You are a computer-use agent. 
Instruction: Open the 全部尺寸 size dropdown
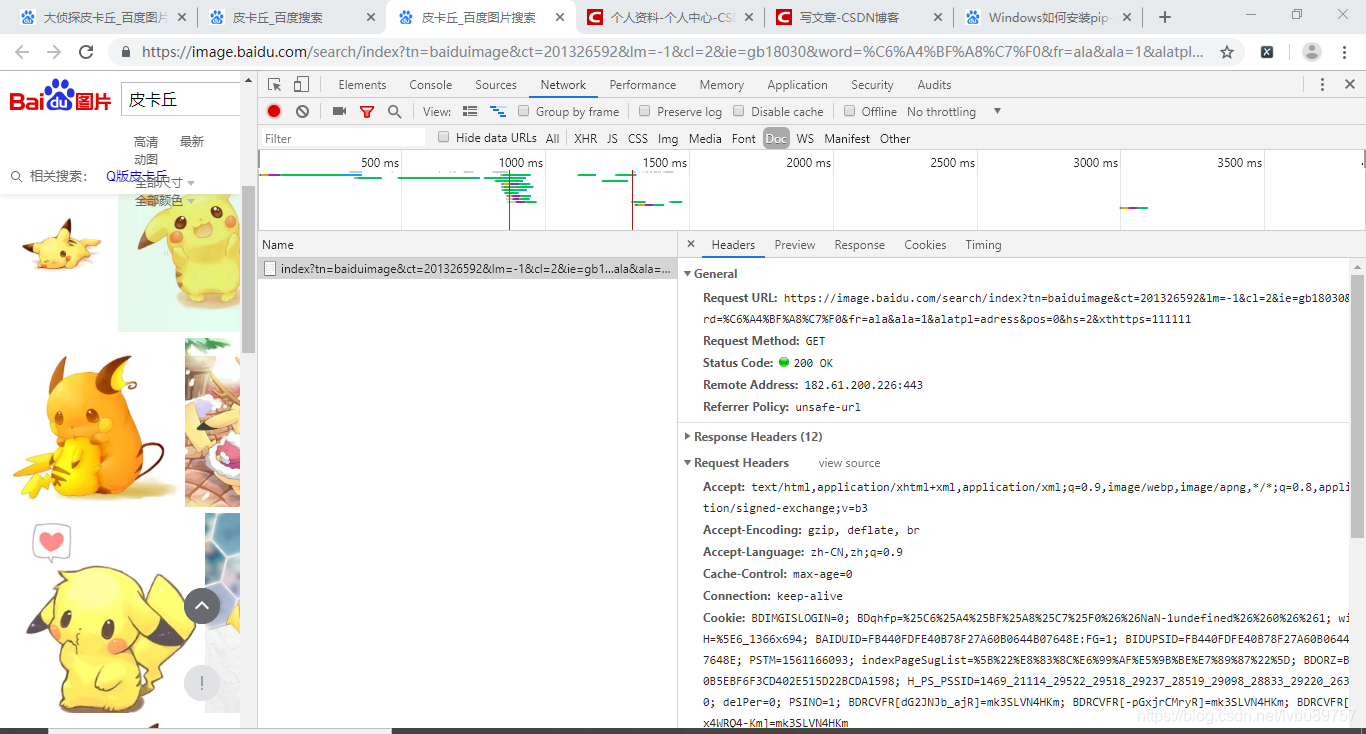[x=165, y=182]
